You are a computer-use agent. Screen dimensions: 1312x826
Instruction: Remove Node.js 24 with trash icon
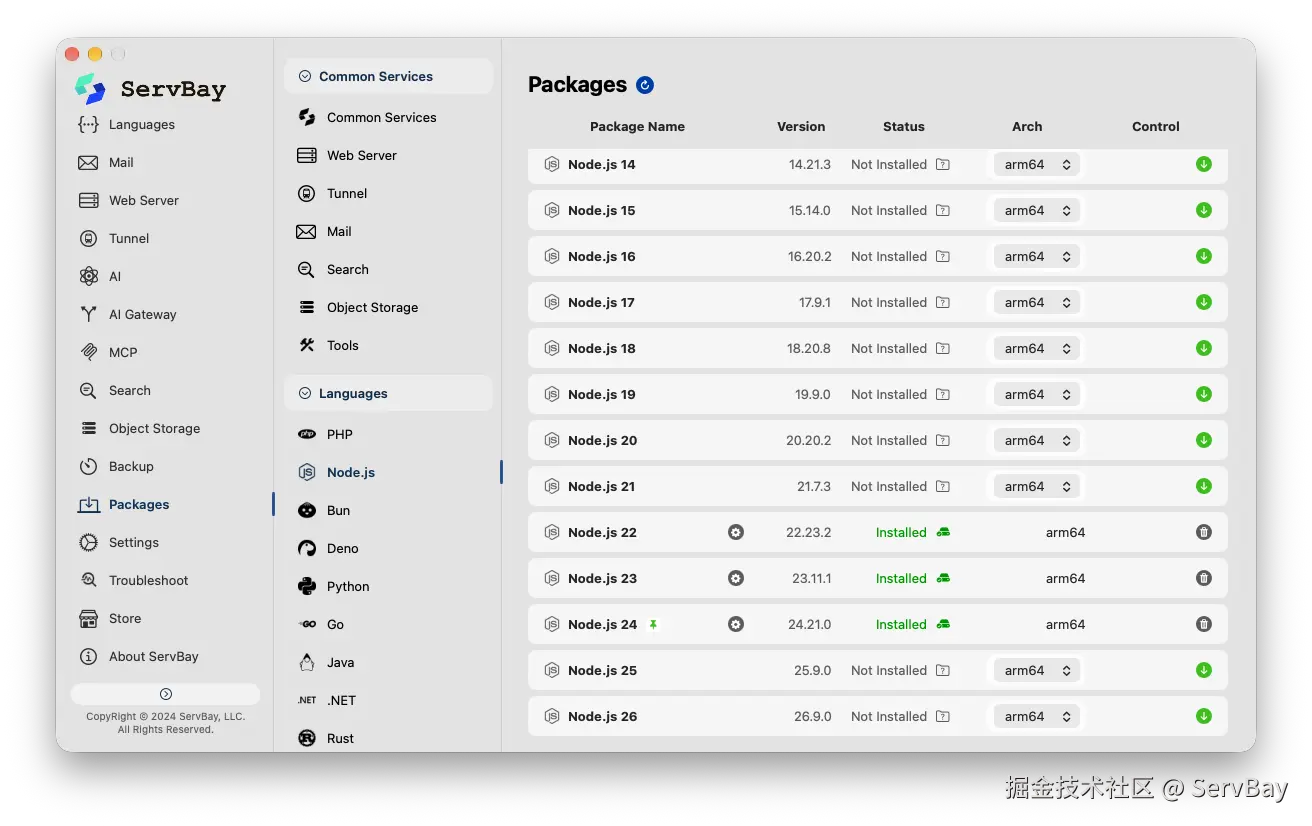(1204, 624)
